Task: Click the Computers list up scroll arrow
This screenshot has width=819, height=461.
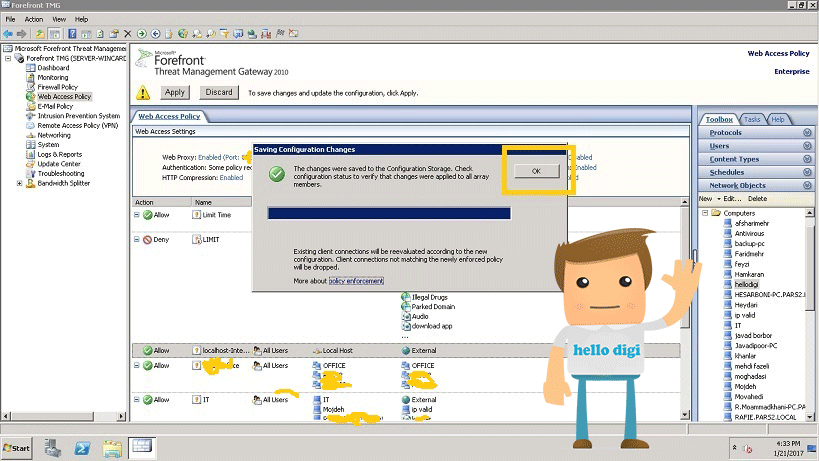Action: pyautogui.click(x=810, y=213)
